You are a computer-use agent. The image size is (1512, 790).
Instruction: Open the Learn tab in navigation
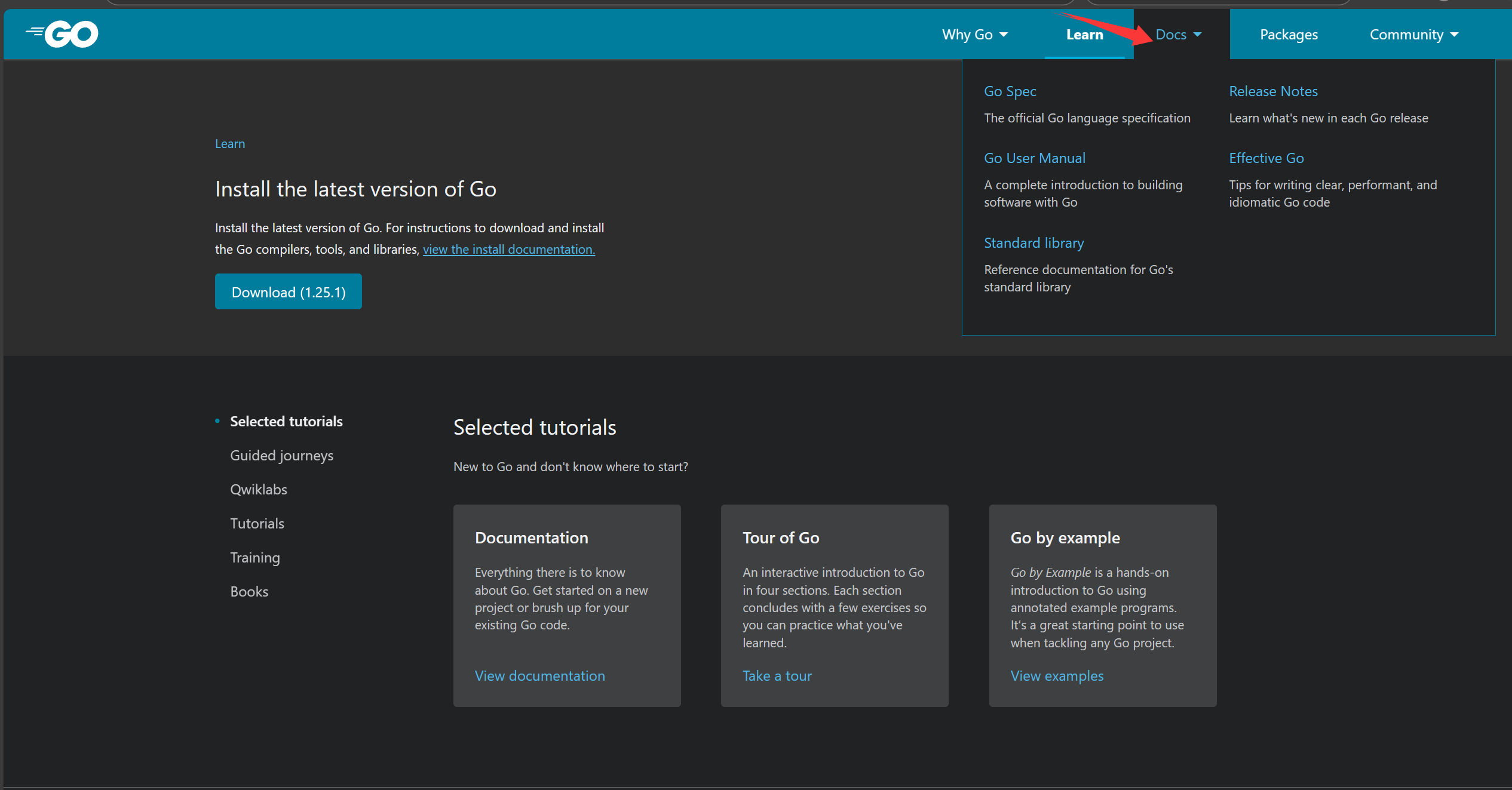(1084, 35)
